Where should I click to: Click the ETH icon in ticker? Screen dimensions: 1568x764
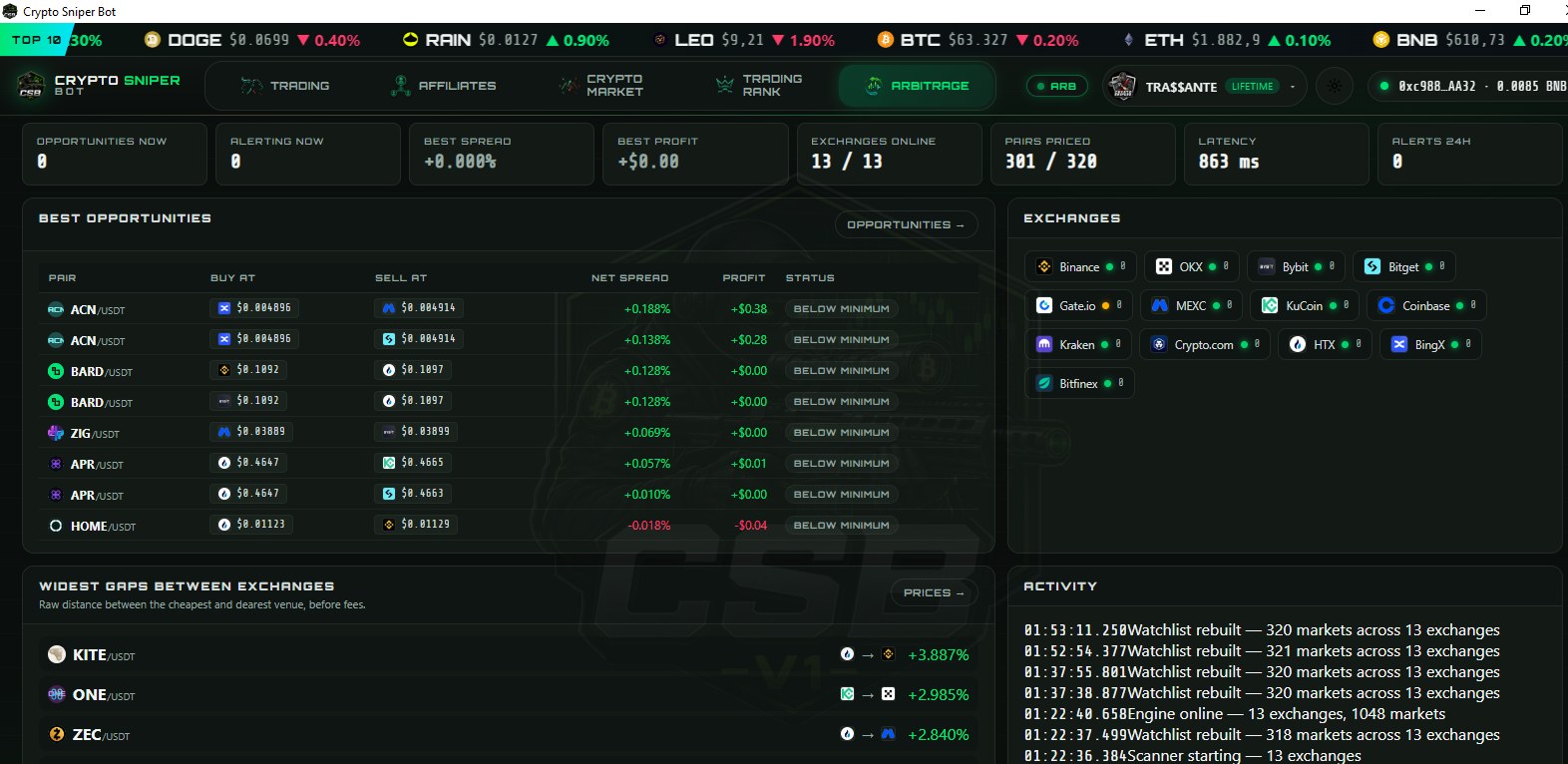pos(1128,40)
